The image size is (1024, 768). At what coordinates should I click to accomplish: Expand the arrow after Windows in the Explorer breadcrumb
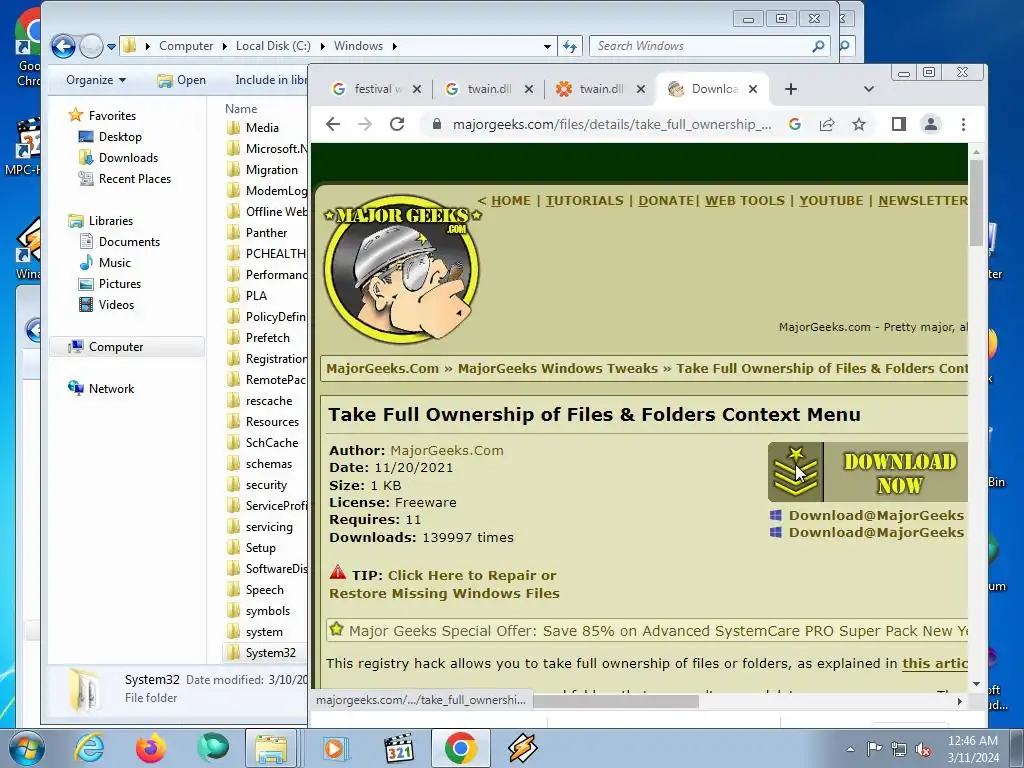[x=394, y=46]
